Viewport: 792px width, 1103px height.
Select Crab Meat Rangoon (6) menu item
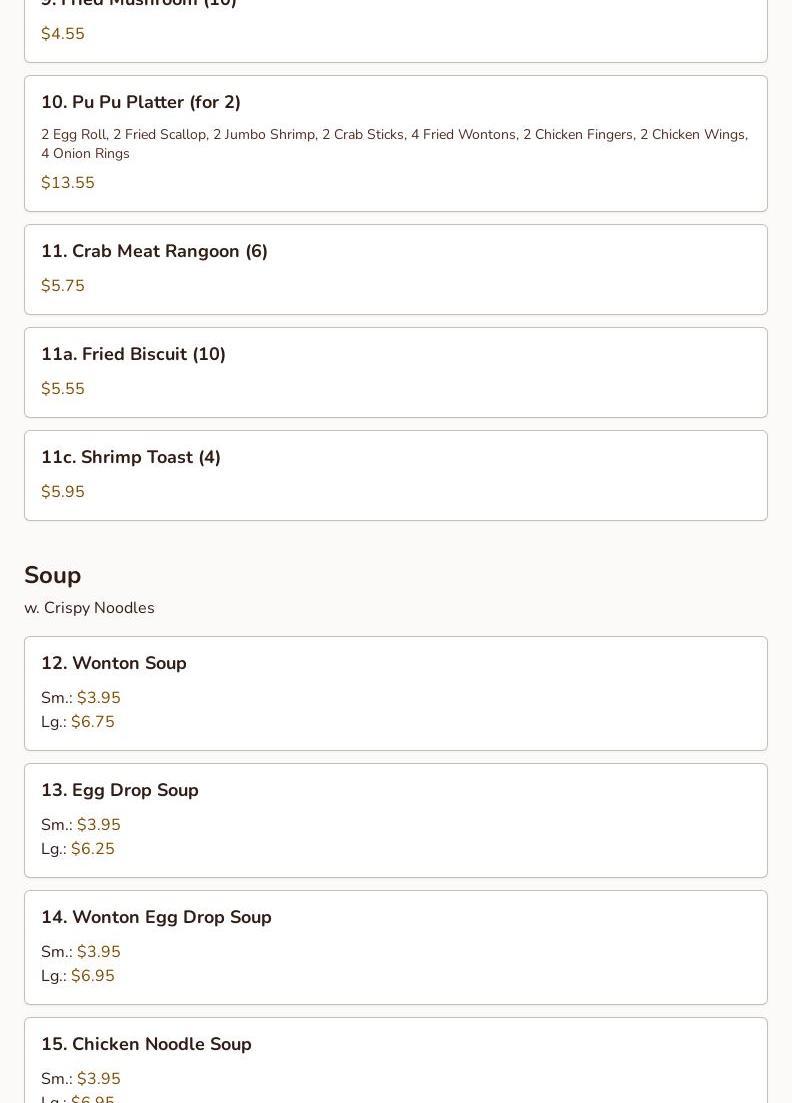pyautogui.click(x=154, y=251)
